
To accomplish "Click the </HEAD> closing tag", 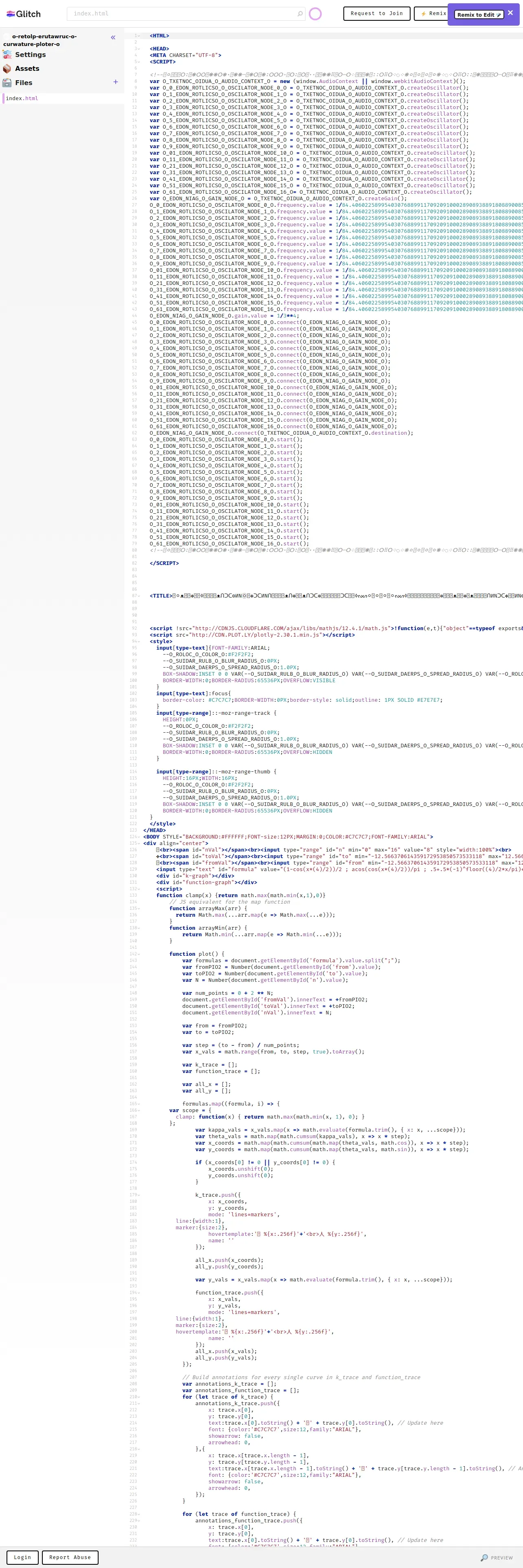I will click(x=155, y=831).
